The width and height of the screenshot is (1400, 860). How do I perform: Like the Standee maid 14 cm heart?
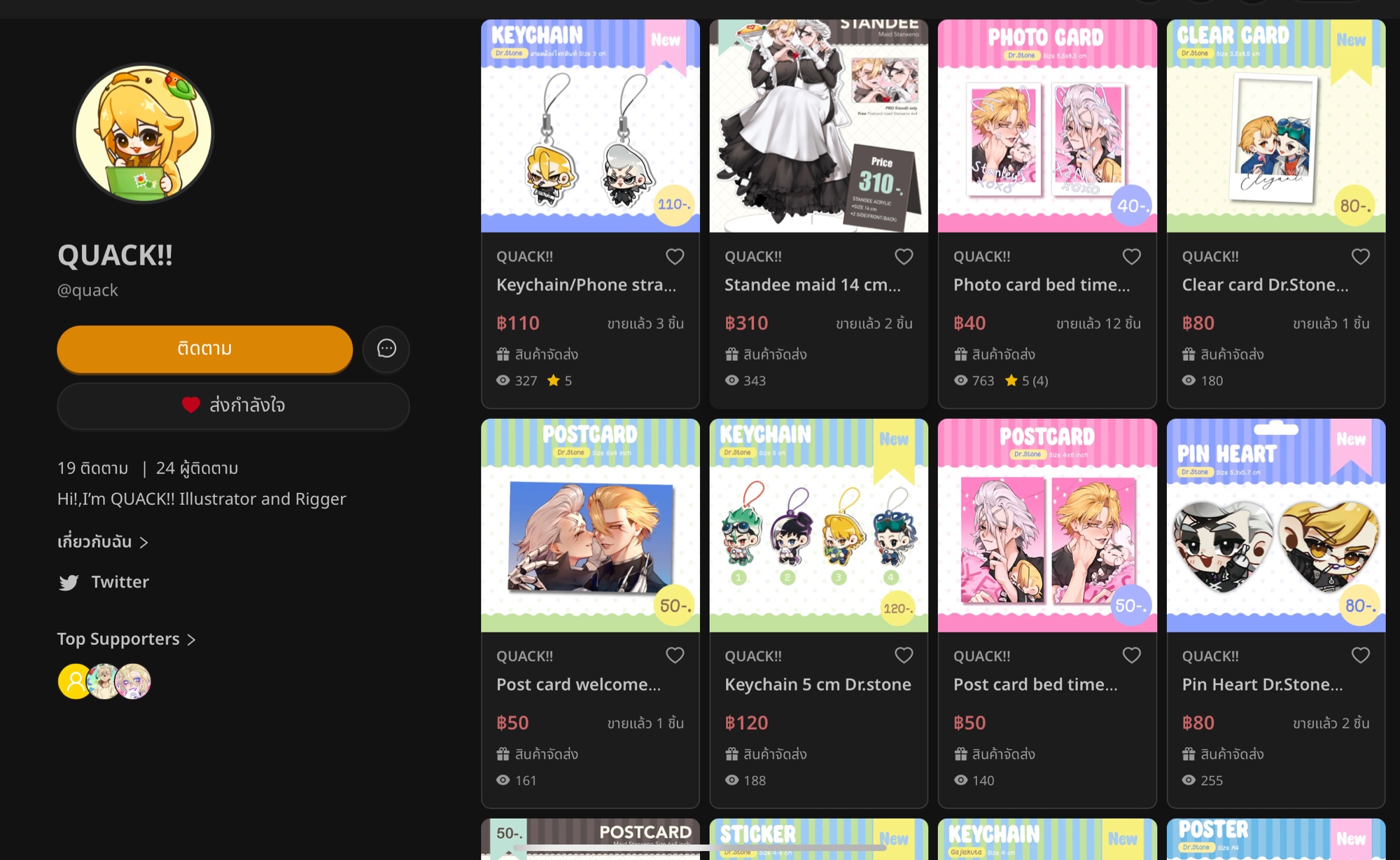[904, 257]
